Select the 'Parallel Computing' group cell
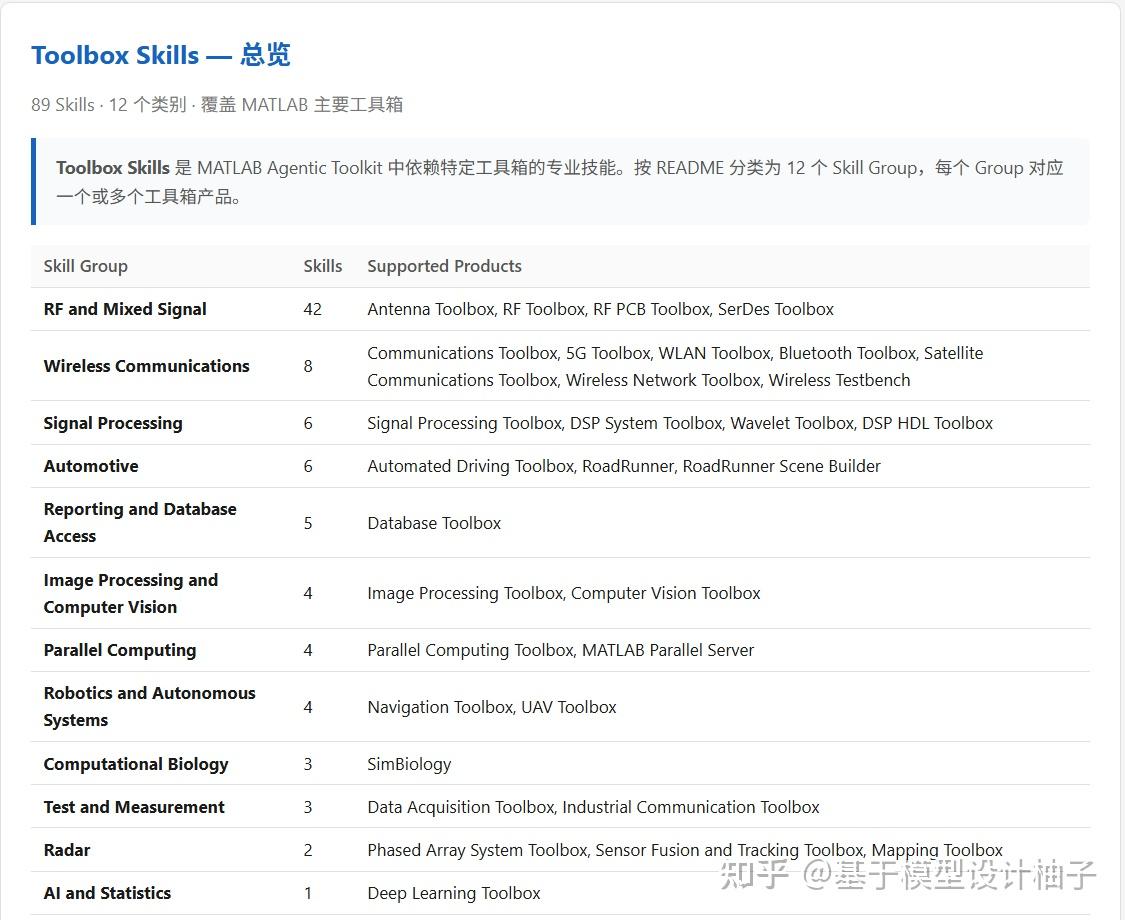 [x=120, y=650]
